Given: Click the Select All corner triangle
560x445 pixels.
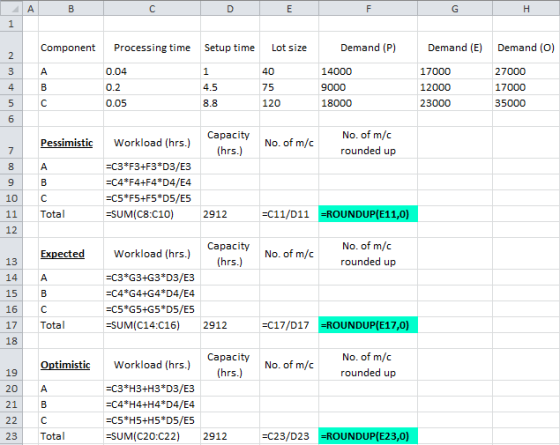Looking at the screenshot, I should click(x=12, y=8).
